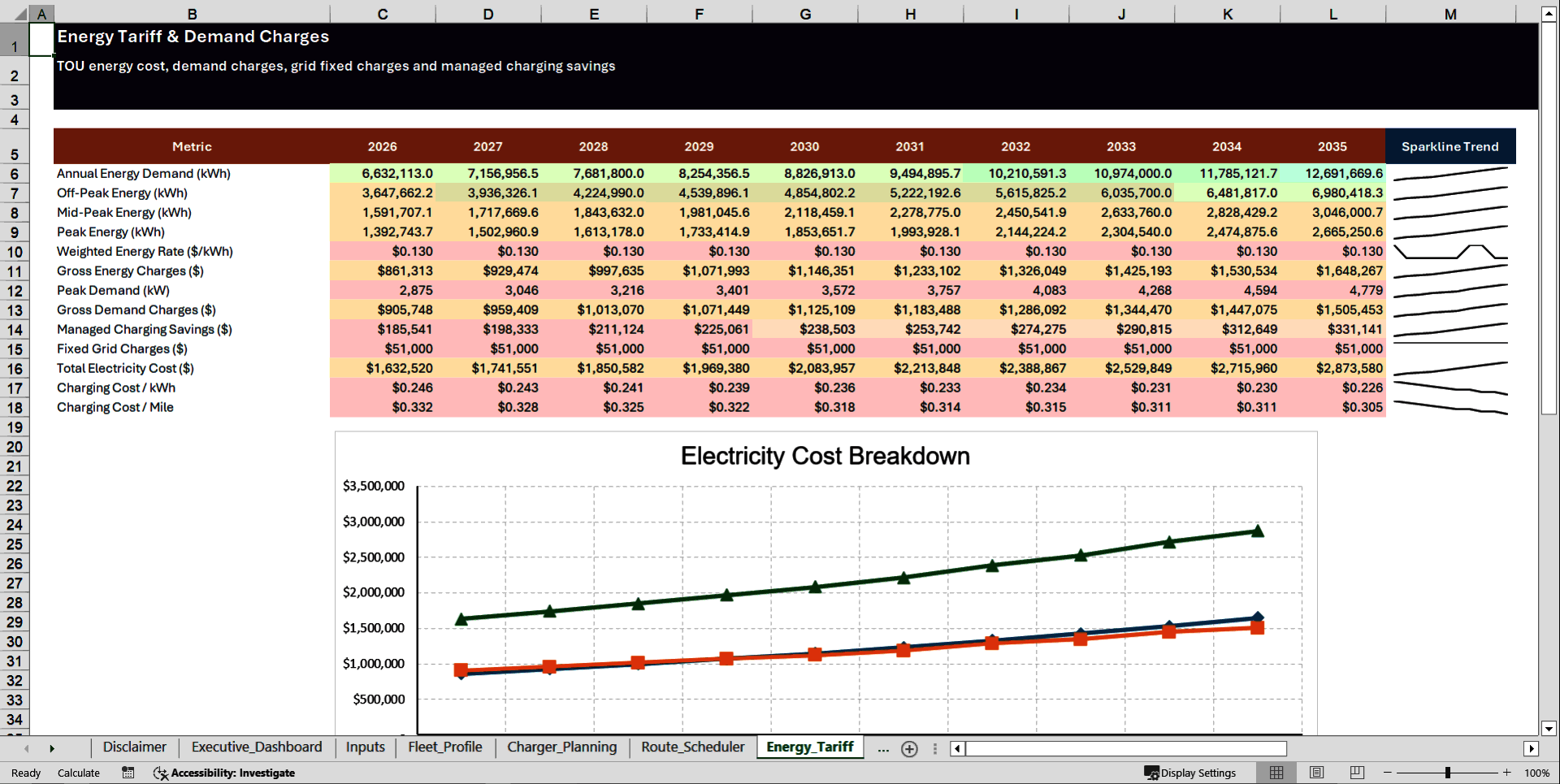This screenshot has height=784, width=1560.
Task: Click the Calculate status bar indicator
Action: tap(79, 773)
